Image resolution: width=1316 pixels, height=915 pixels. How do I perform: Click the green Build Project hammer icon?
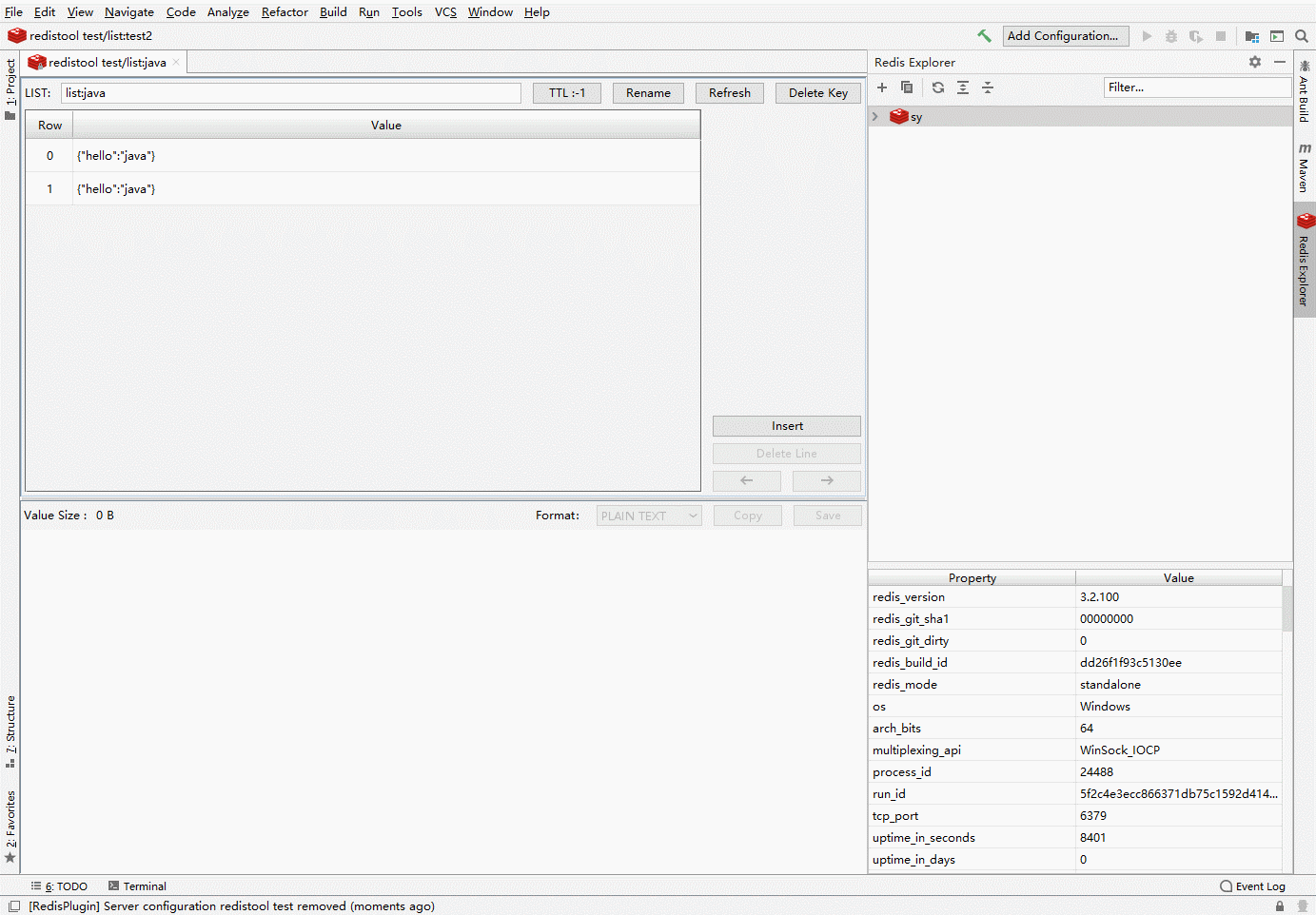[984, 36]
